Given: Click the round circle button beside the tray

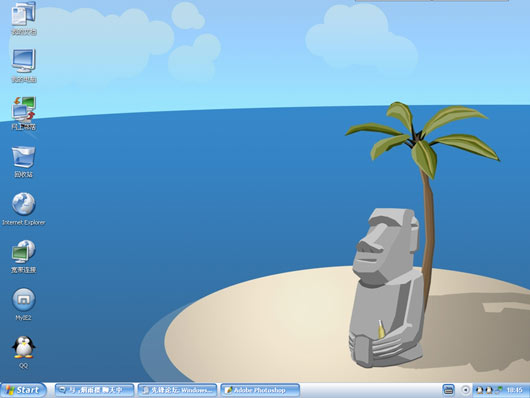Looking at the screenshot, I should (x=465, y=390).
